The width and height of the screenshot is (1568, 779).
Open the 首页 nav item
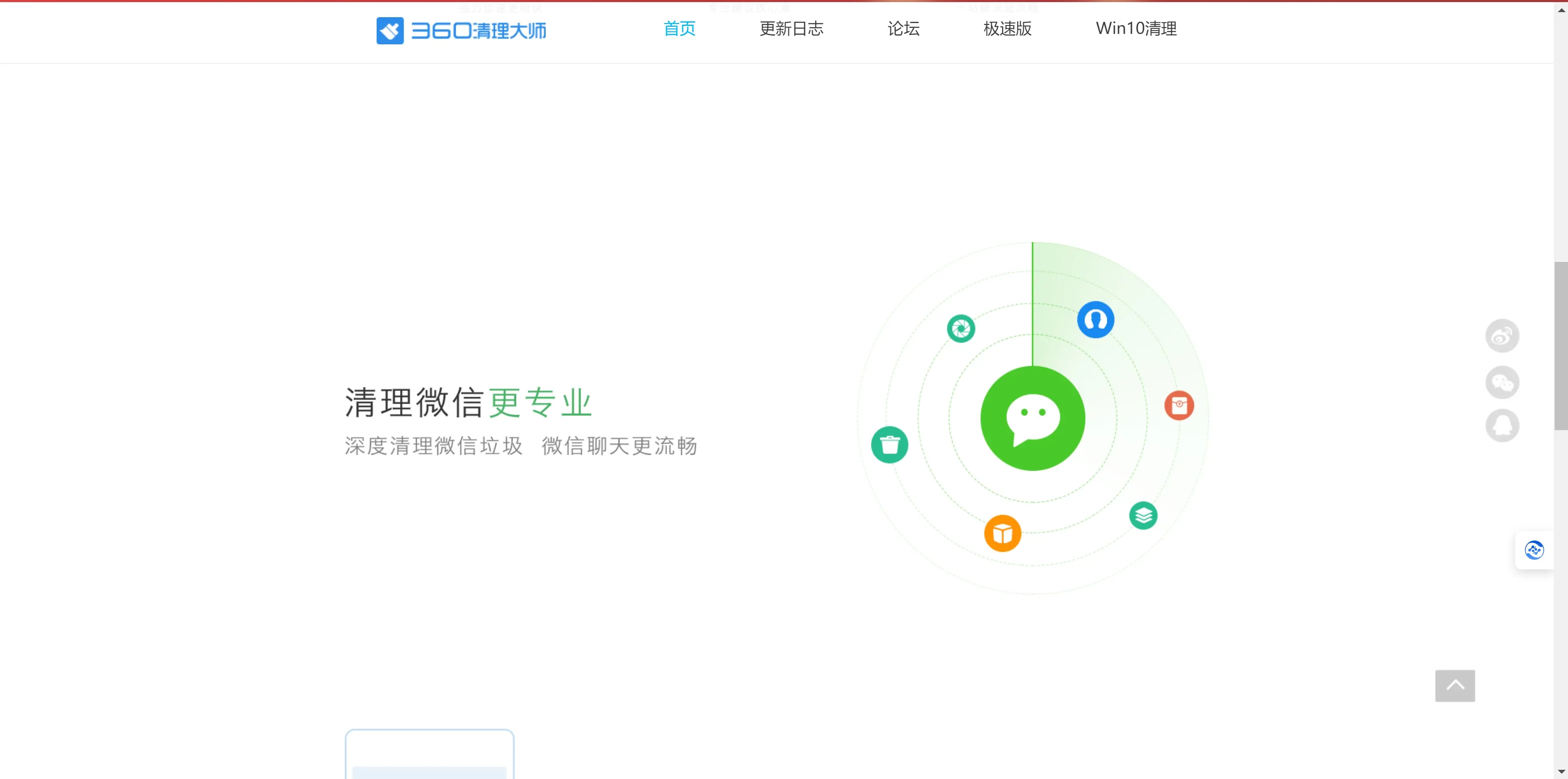(679, 28)
